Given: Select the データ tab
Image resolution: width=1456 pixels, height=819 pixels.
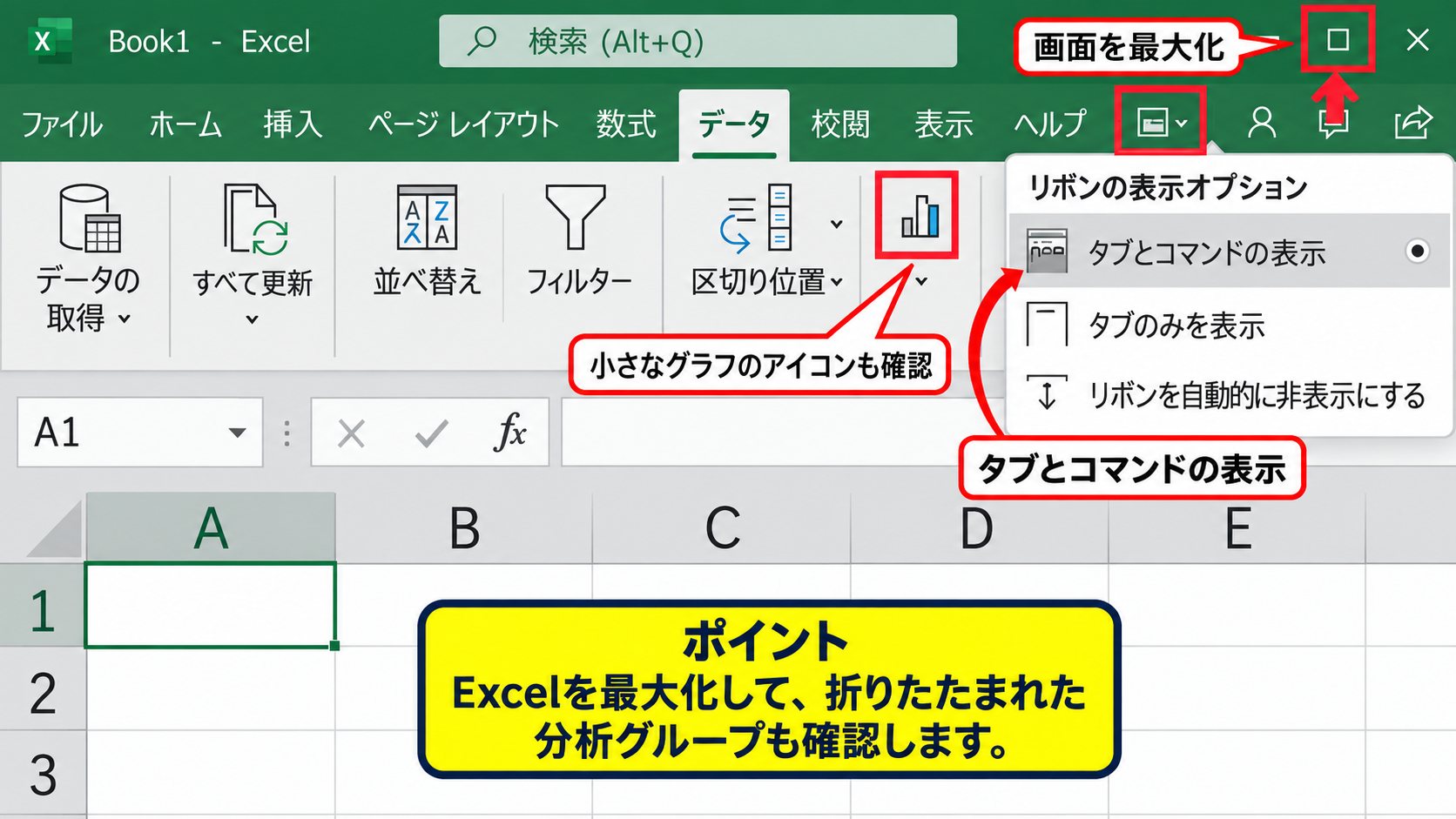Looking at the screenshot, I should coord(734,124).
